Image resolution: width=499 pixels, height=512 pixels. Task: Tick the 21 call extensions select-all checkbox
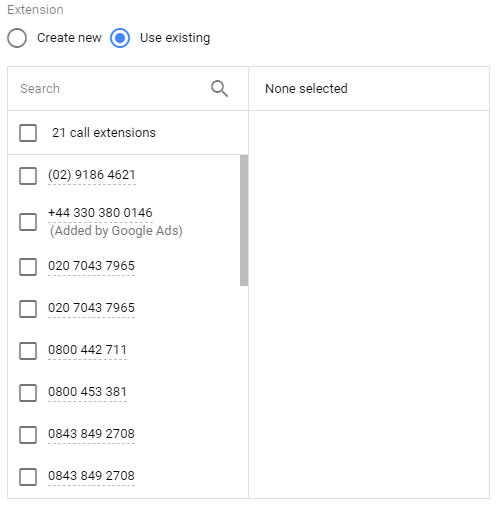pyautogui.click(x=28, y=133)
